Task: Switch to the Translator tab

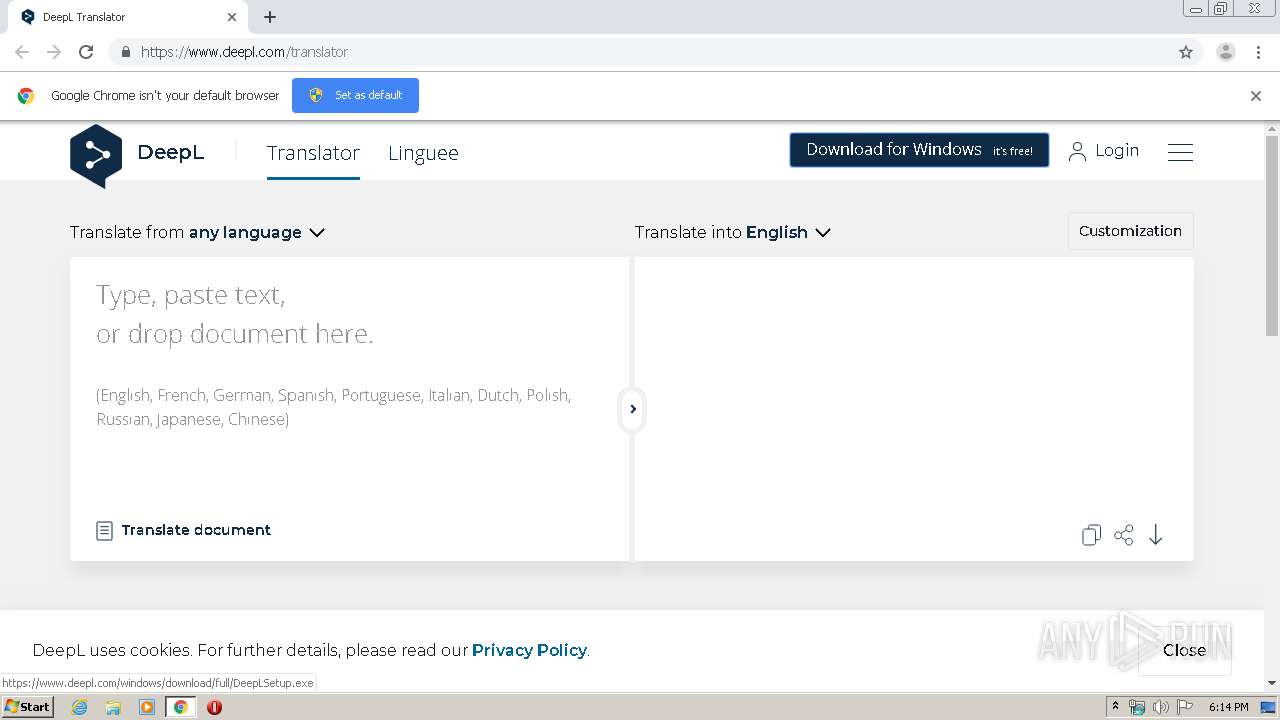Action: click(x=313, y=153)
